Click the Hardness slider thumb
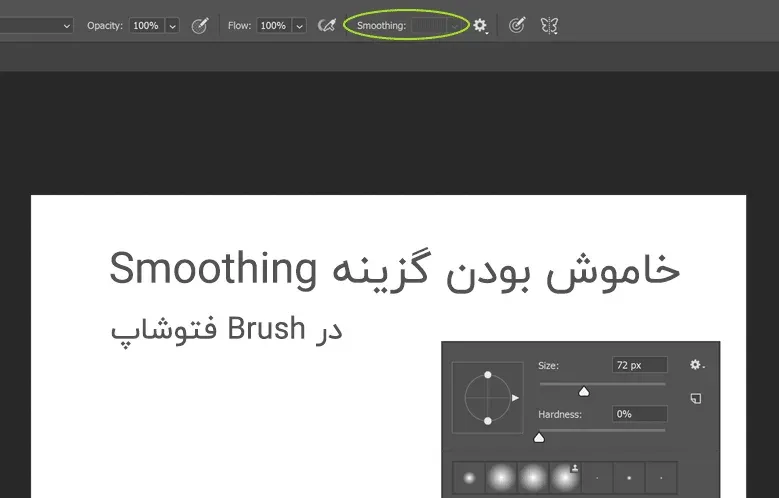Viewport: 779px width, 498px height. pos(539,437)
